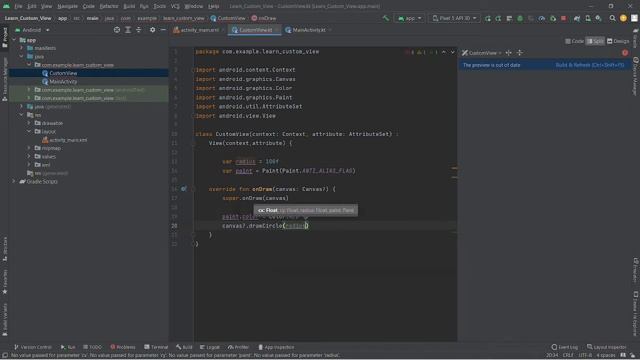Click the Stop red square icon
The width and height of the screenshot is (640, 360).
[x=564, y=18]
